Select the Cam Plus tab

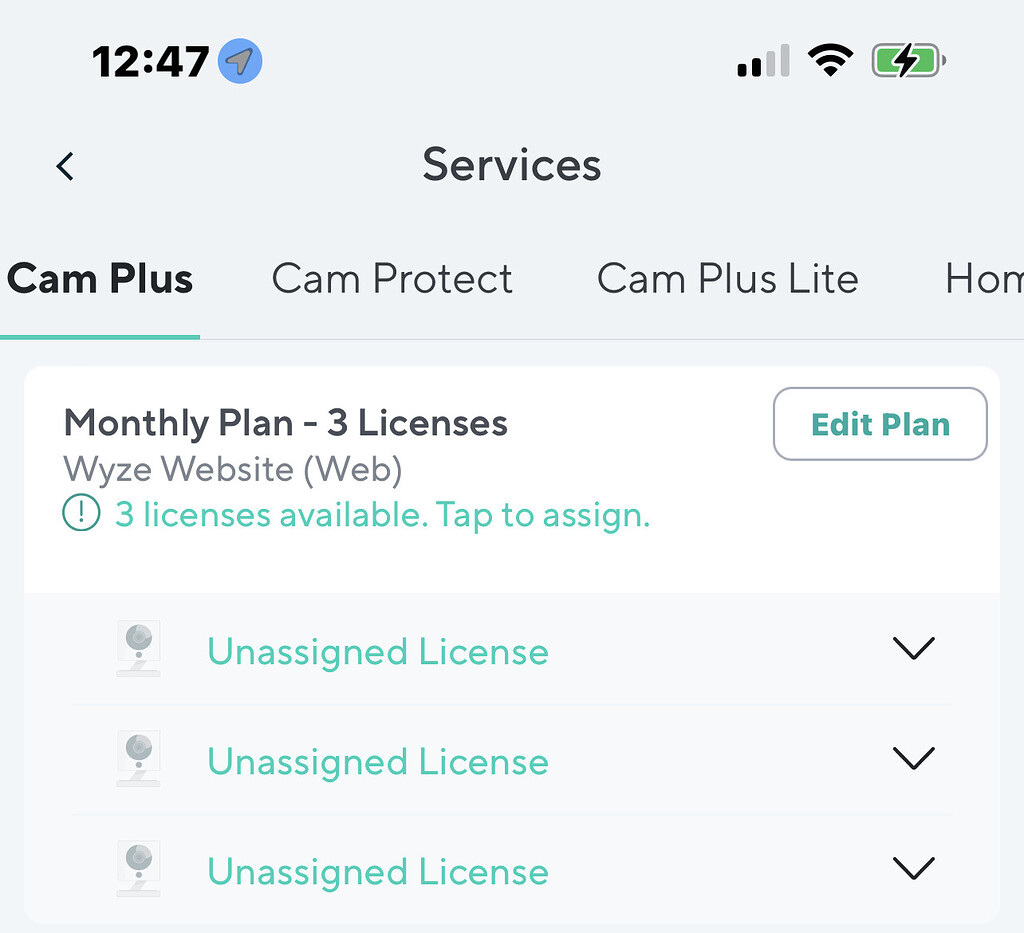tap(100, 279)
